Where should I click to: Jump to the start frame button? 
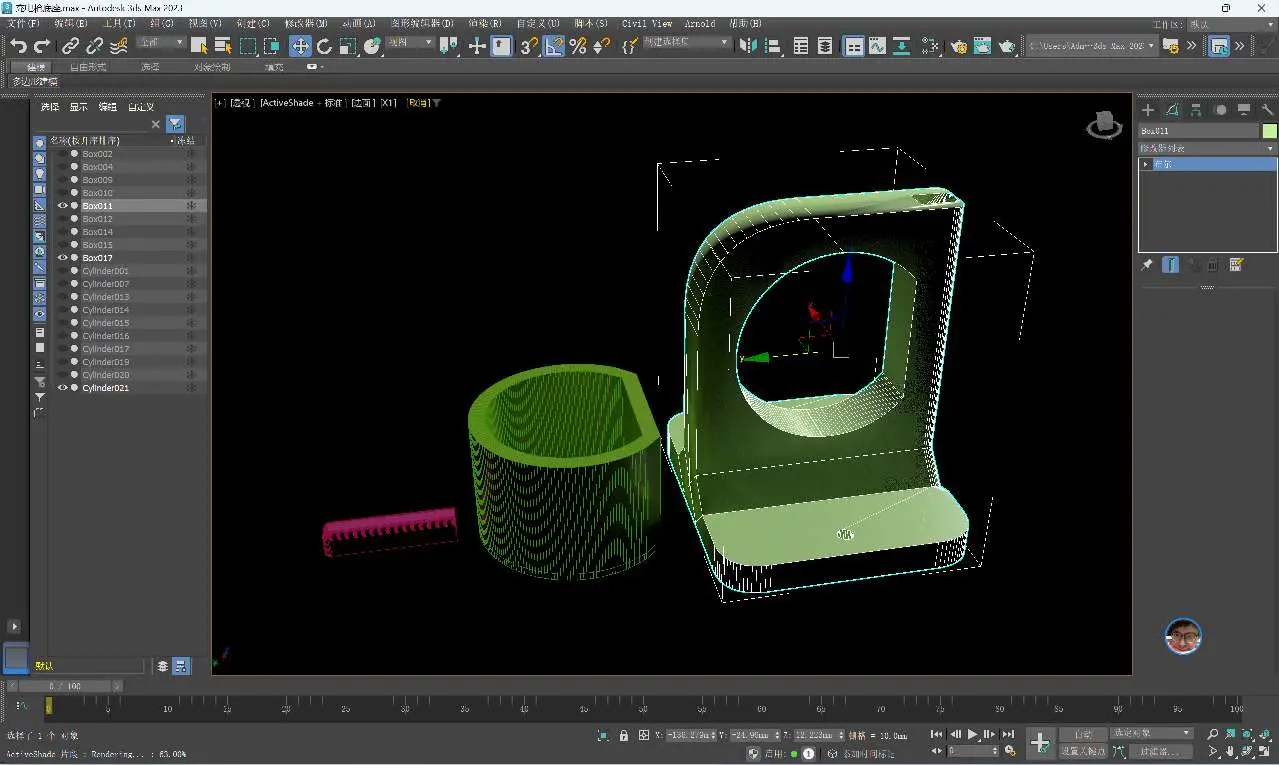[x=936, y=735]
